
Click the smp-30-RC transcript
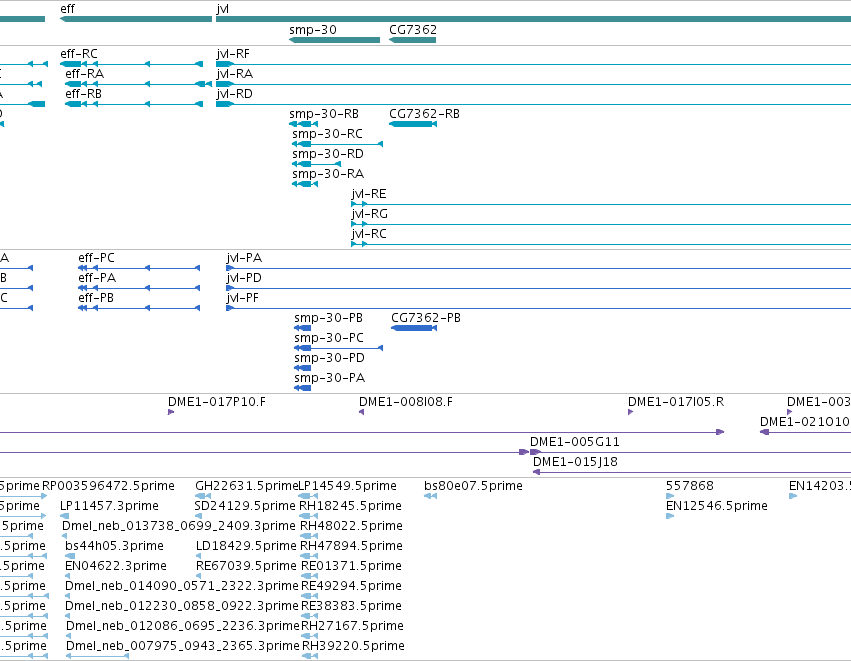tap(337, 144)
